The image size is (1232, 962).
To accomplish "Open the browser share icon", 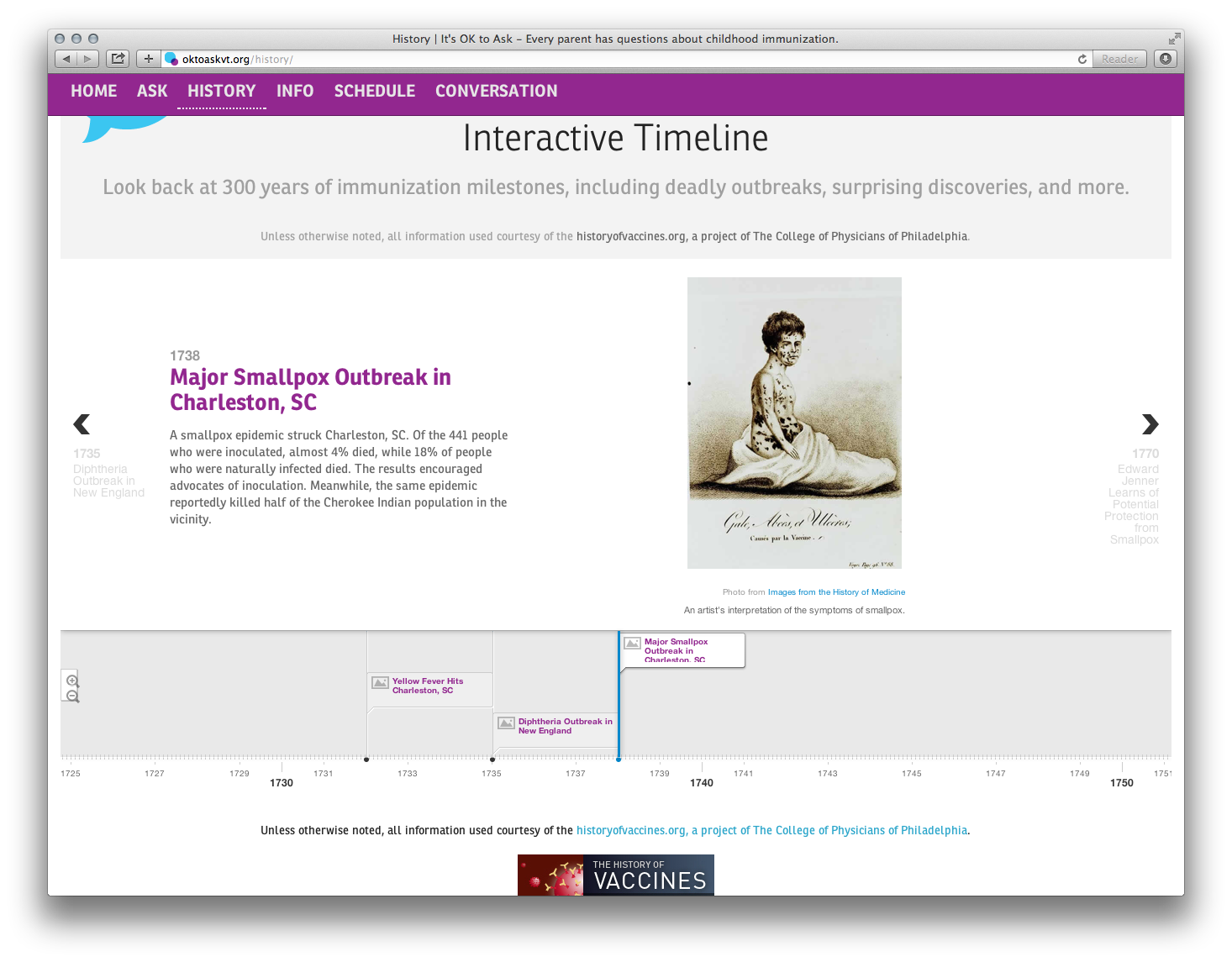I will (117, 59).
